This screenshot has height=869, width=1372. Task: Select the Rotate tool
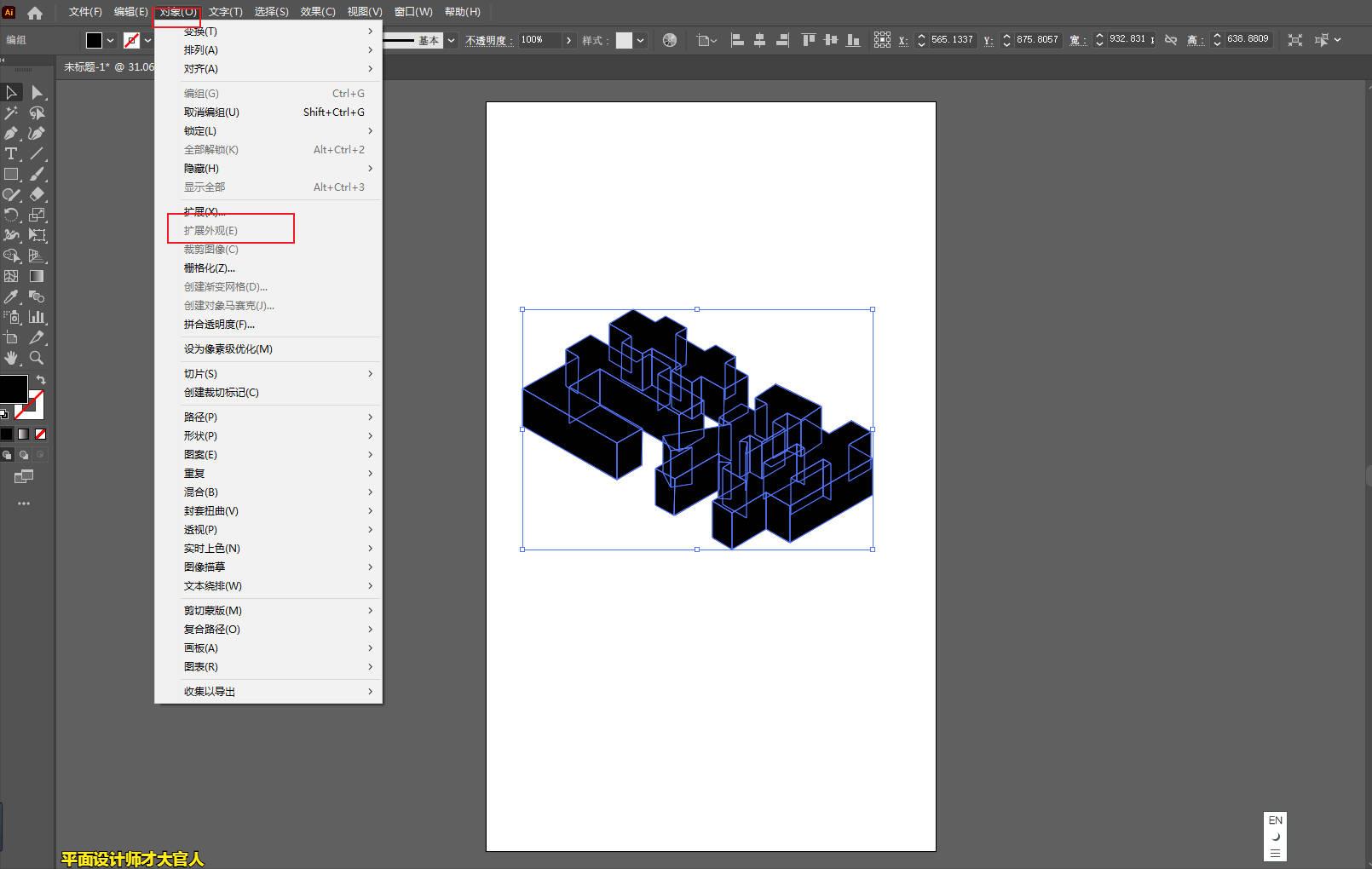click(x=11, y=215)
